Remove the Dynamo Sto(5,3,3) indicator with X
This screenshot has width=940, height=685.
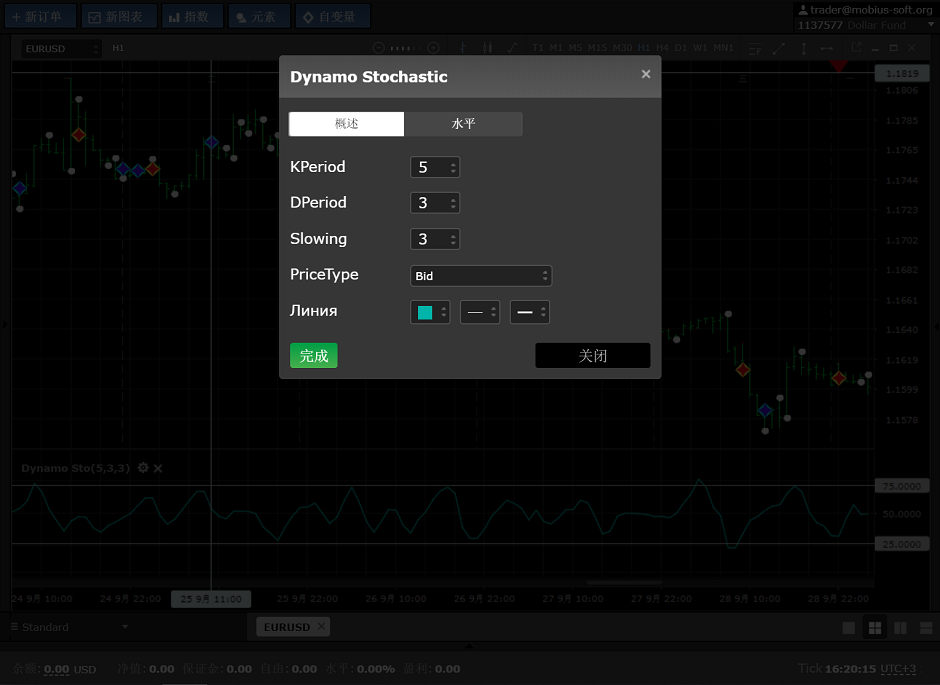(158, 468)
